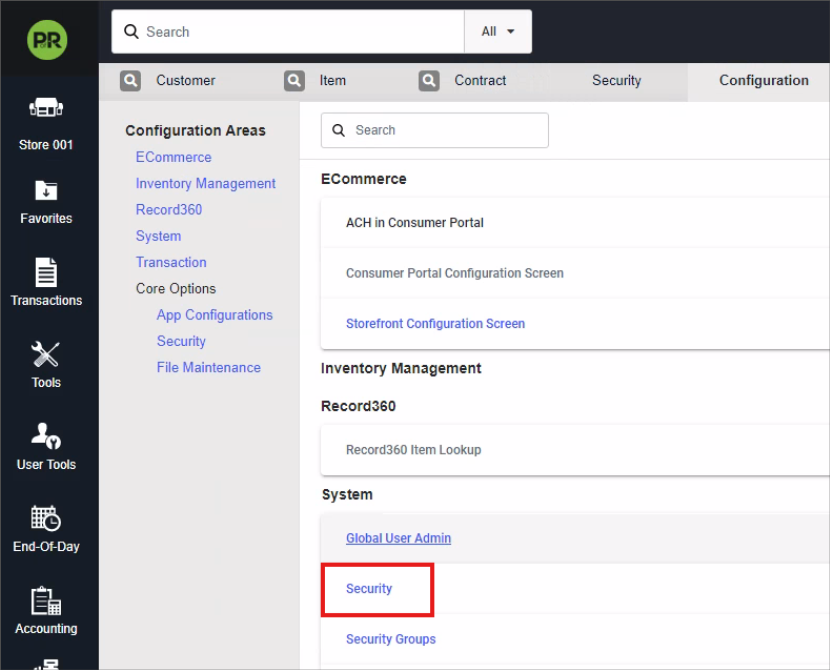Click the Customer tab search icon
Viewport: 830px width, 670px height.
[130, 81]
